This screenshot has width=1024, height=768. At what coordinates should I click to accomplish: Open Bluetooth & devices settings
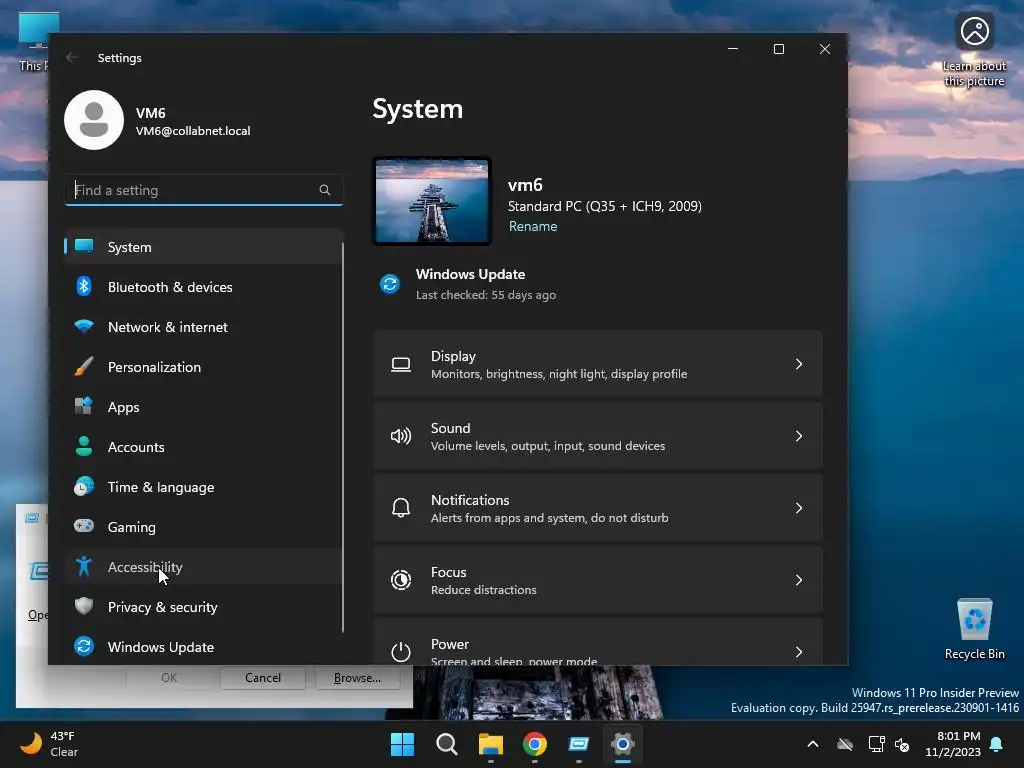pos(203,287)
